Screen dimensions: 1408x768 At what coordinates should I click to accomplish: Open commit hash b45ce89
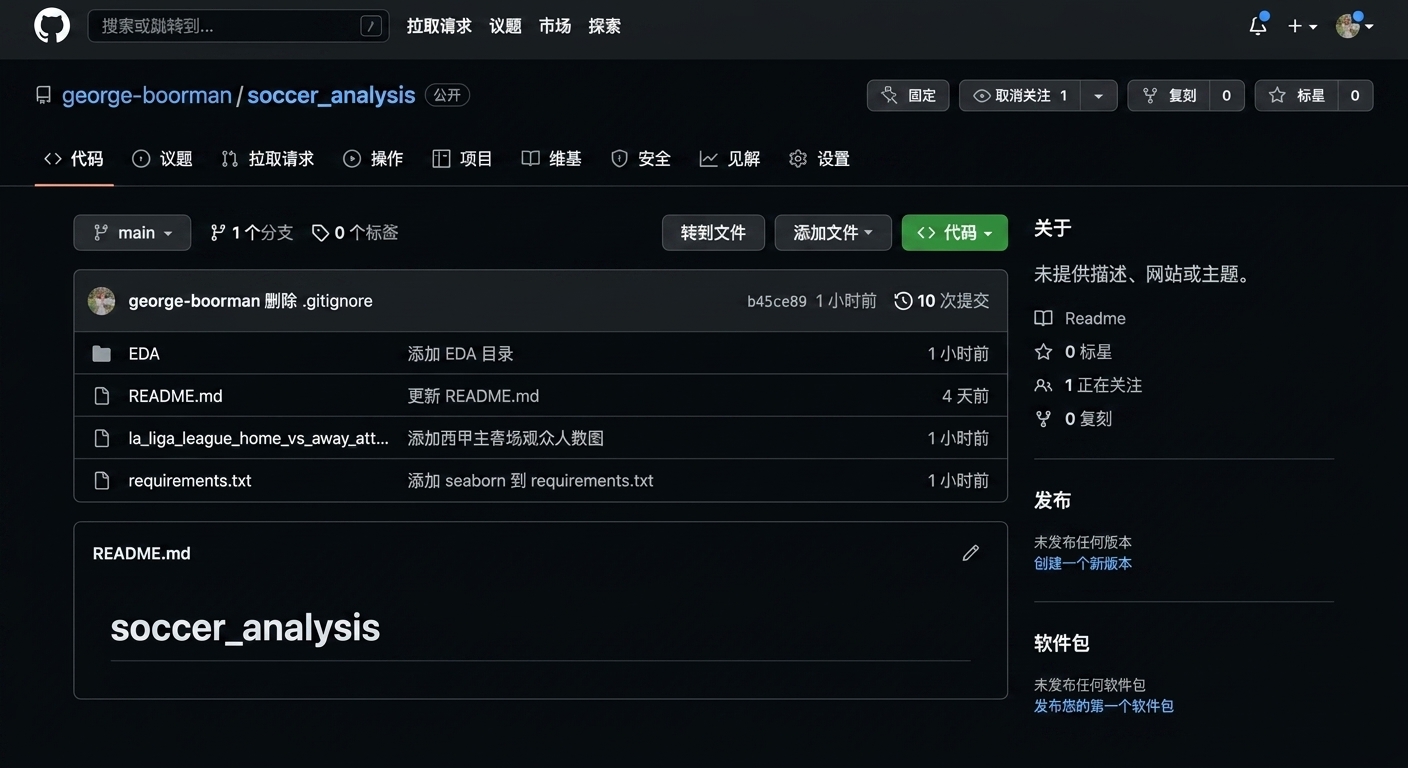click(x=776, y=301)
